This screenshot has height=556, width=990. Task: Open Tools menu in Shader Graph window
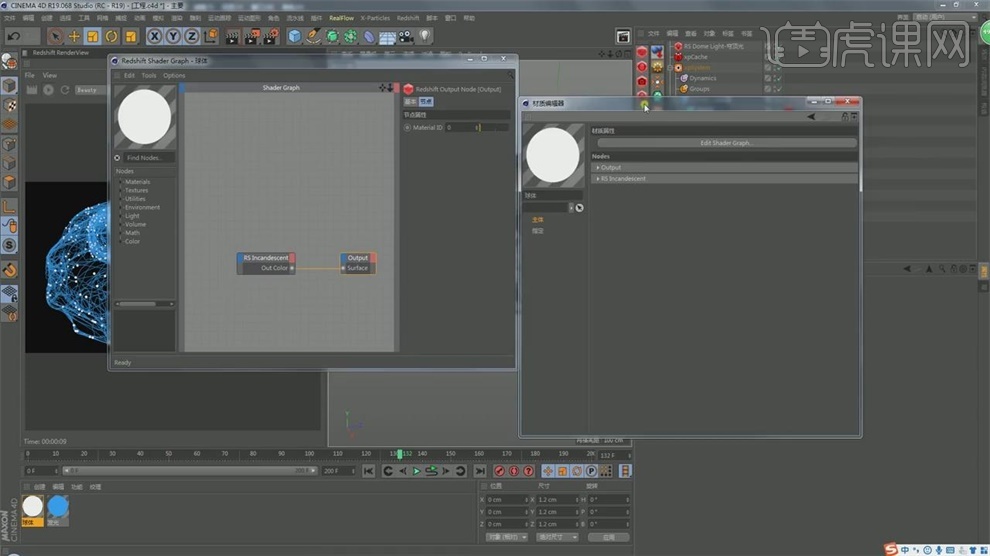click(149, 75)
